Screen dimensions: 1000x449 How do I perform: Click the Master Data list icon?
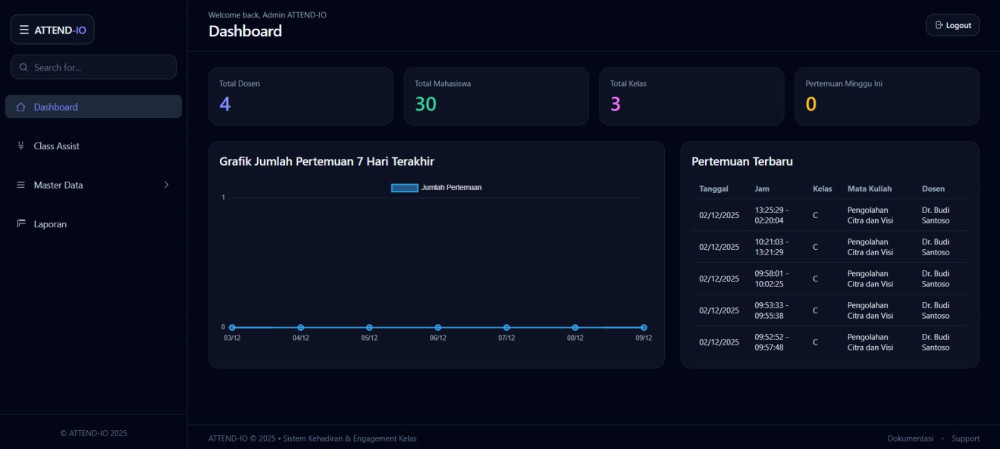[21, 185]
